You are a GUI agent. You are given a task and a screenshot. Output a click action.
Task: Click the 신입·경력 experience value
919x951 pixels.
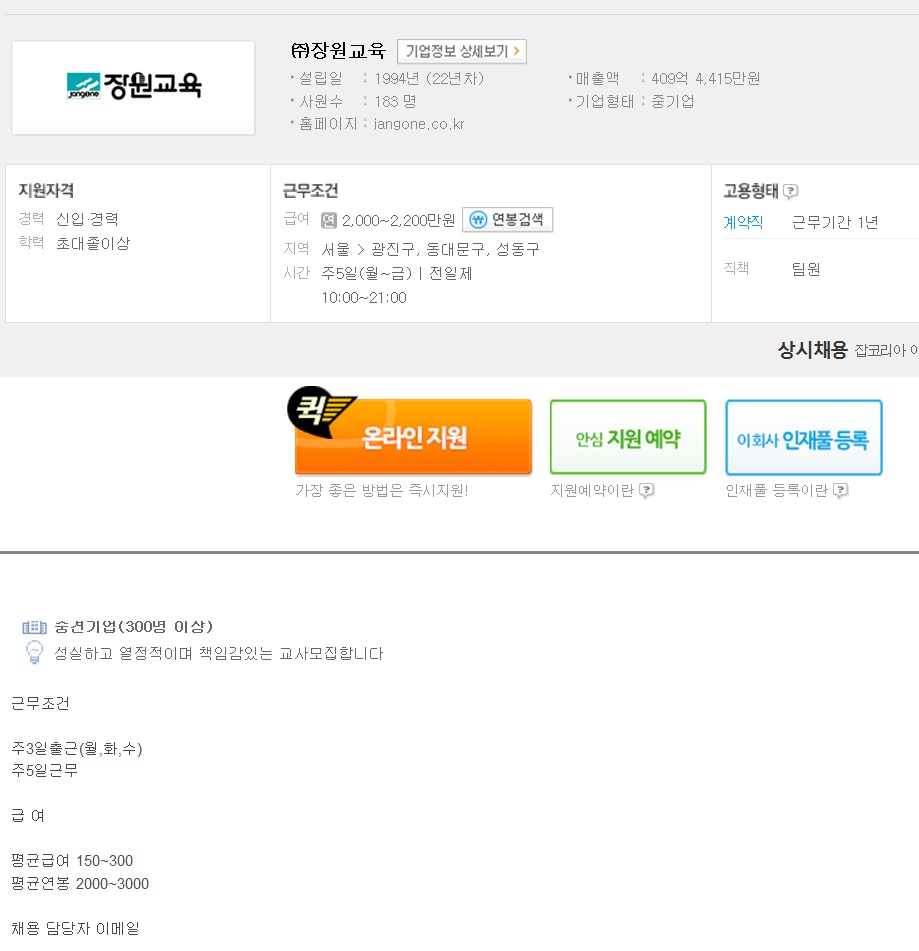tap(87, 219)
